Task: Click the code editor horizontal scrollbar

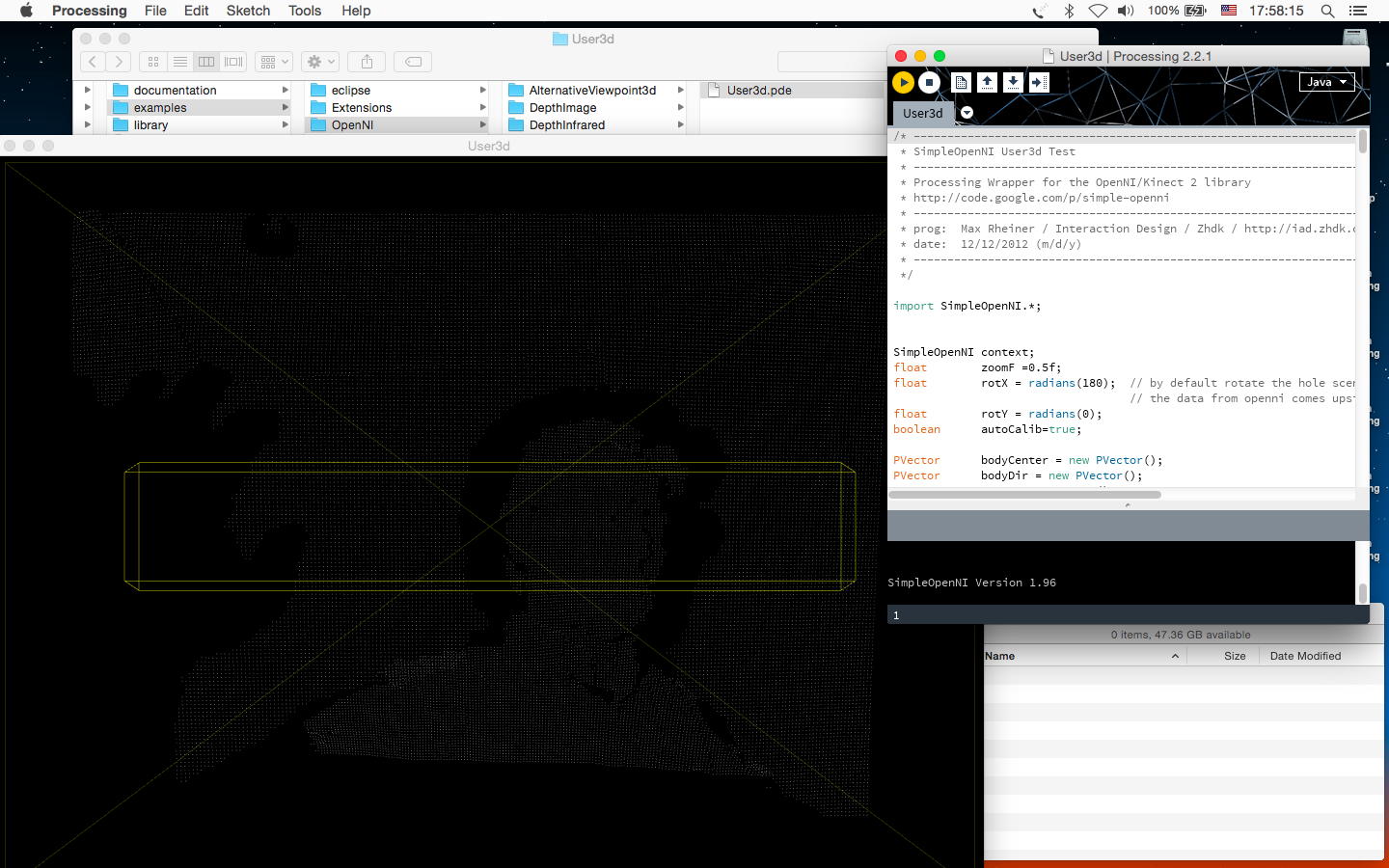Action: coord(1024,495)
